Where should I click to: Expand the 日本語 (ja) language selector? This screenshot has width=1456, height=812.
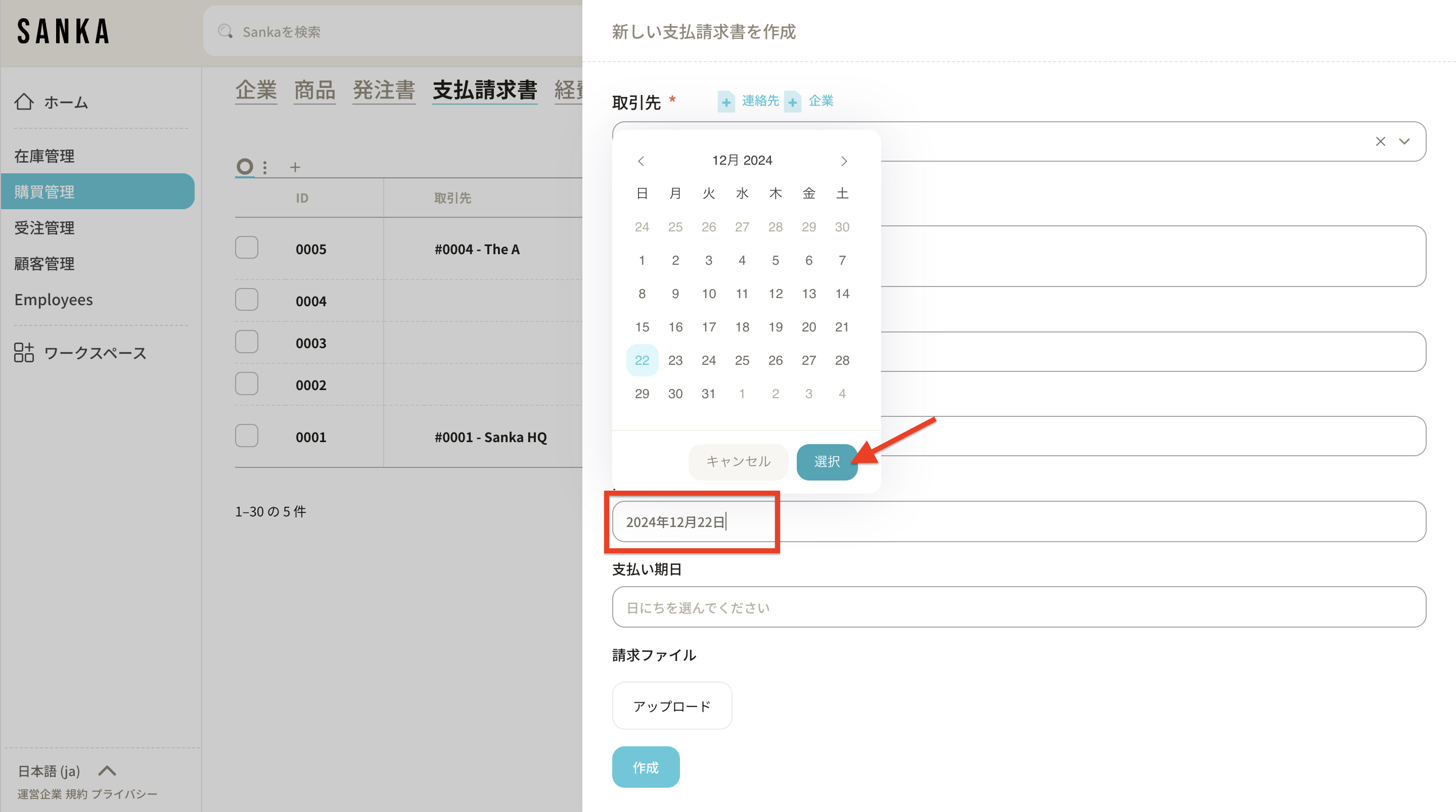click(106, 771)
